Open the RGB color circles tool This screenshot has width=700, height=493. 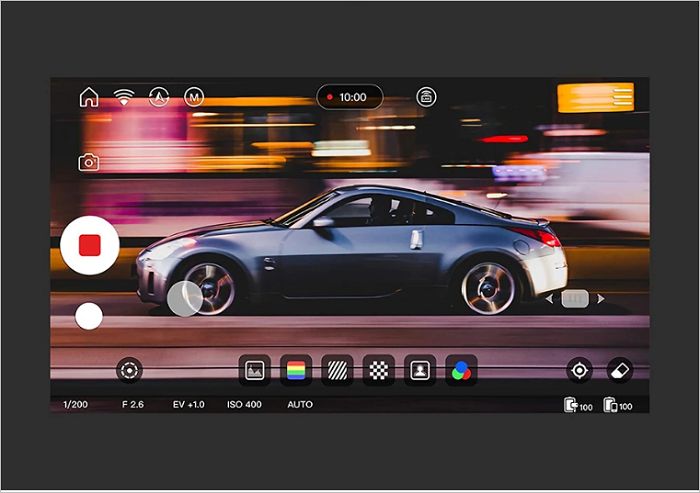(461, 370)
